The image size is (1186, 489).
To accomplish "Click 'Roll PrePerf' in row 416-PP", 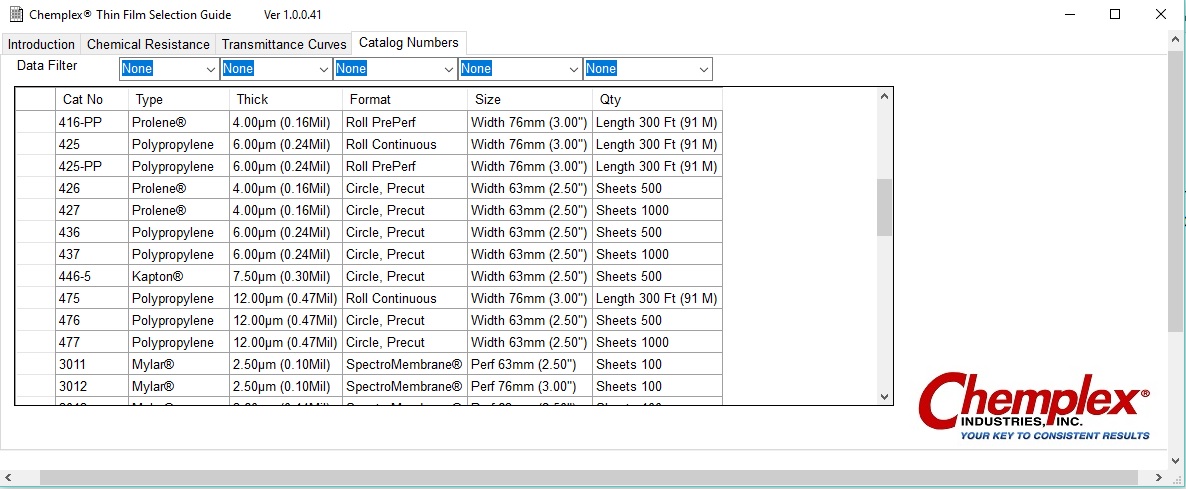I will (x=405, y=122).
